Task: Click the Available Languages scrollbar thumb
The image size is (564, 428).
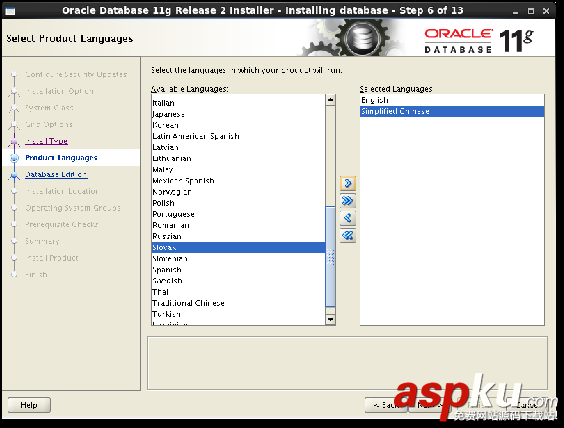Action: 330,256
